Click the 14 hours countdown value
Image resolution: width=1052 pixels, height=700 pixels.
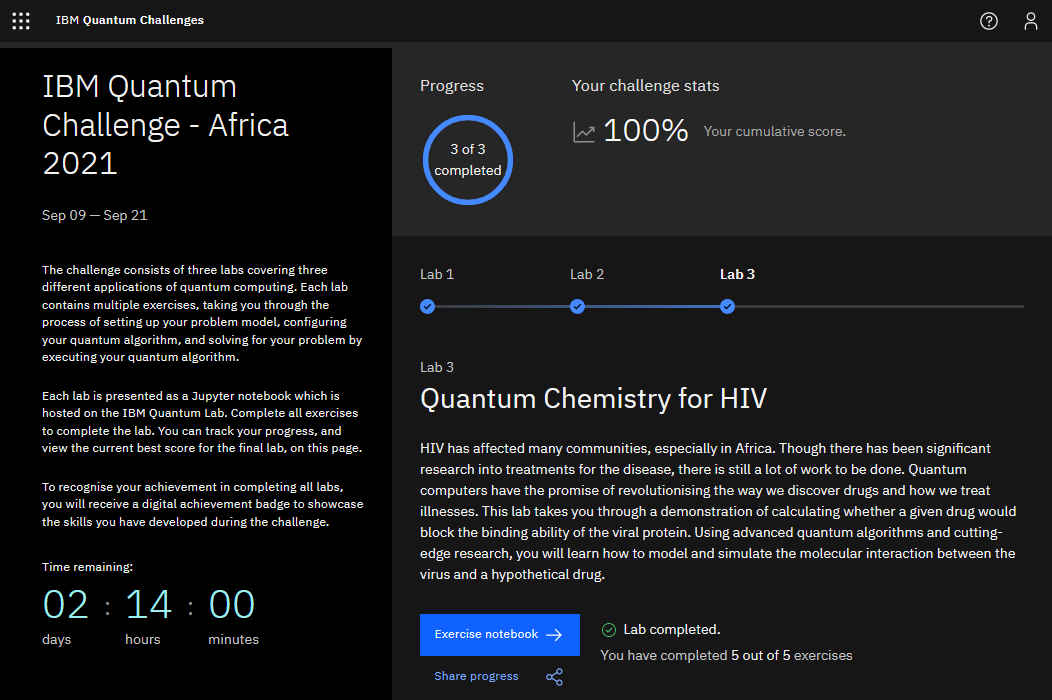(x=148, y=605)
